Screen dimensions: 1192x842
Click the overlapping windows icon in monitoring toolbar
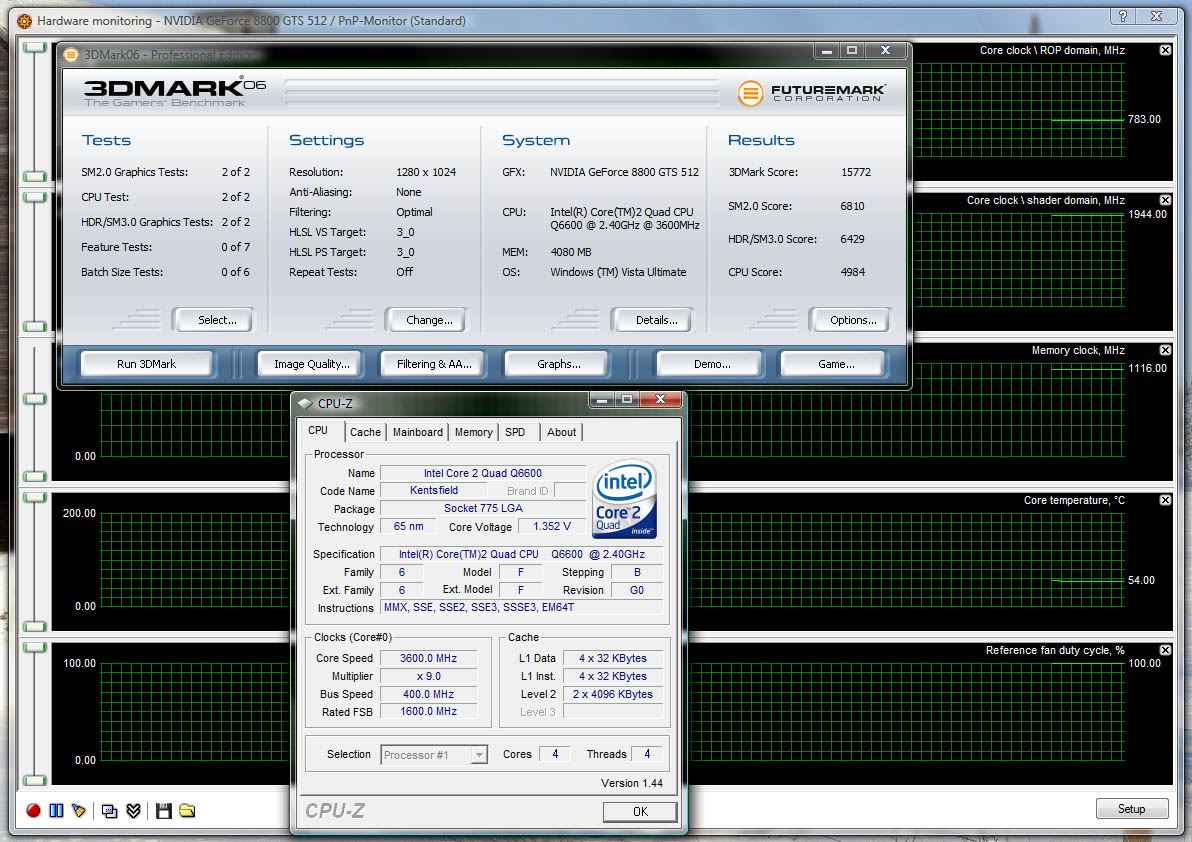tap(109, 811)
